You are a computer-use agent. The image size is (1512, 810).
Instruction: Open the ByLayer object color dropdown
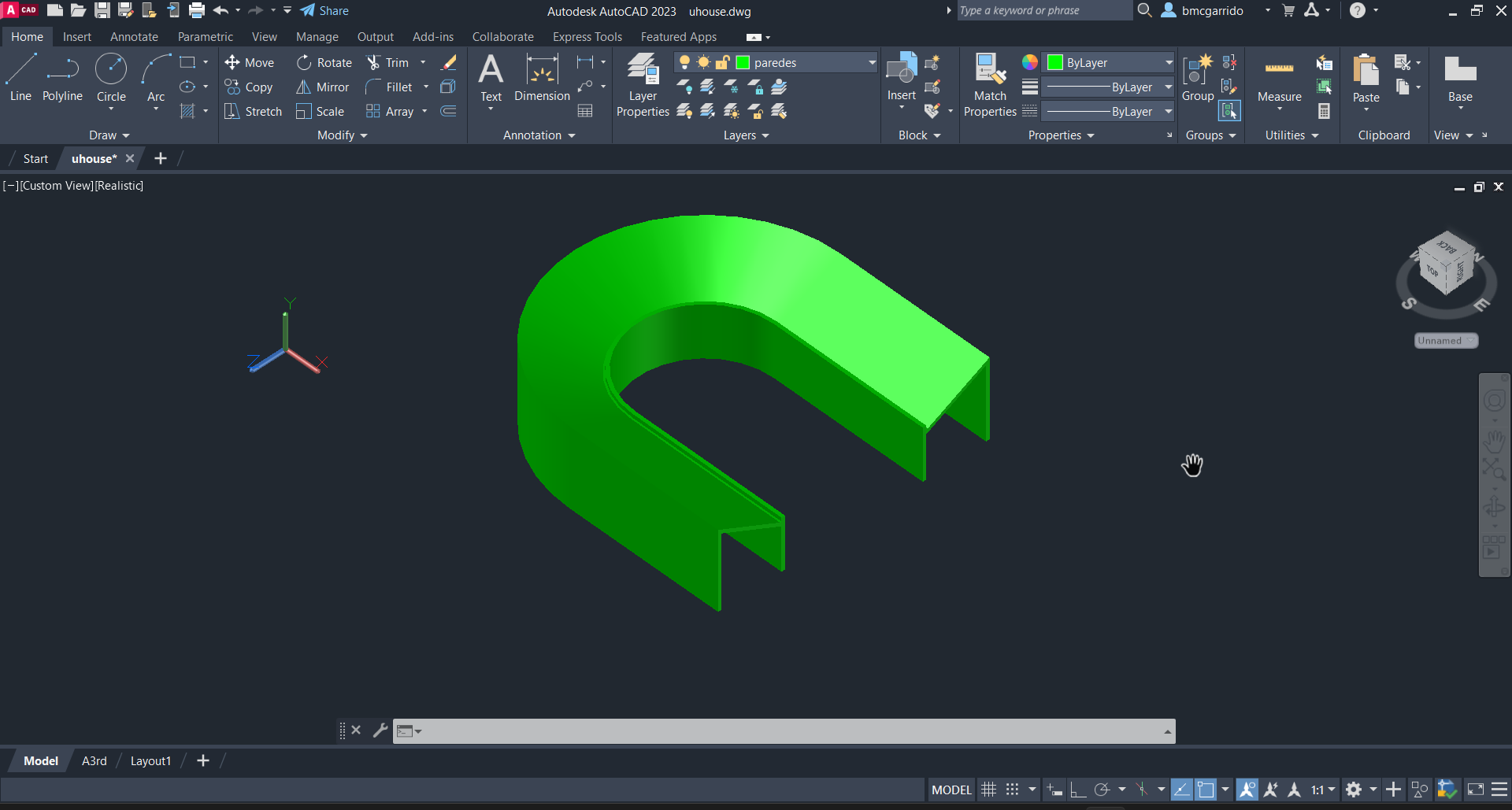point(1169,62)
